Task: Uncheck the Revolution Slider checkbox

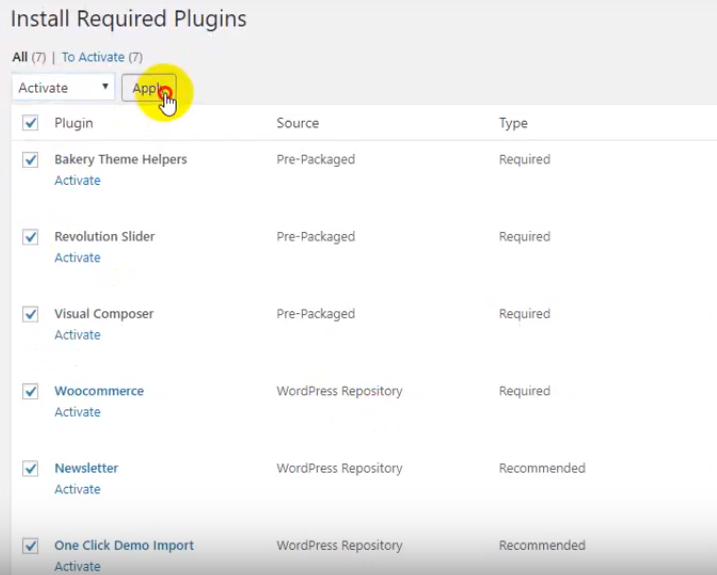Action: (x=30, y=237)
